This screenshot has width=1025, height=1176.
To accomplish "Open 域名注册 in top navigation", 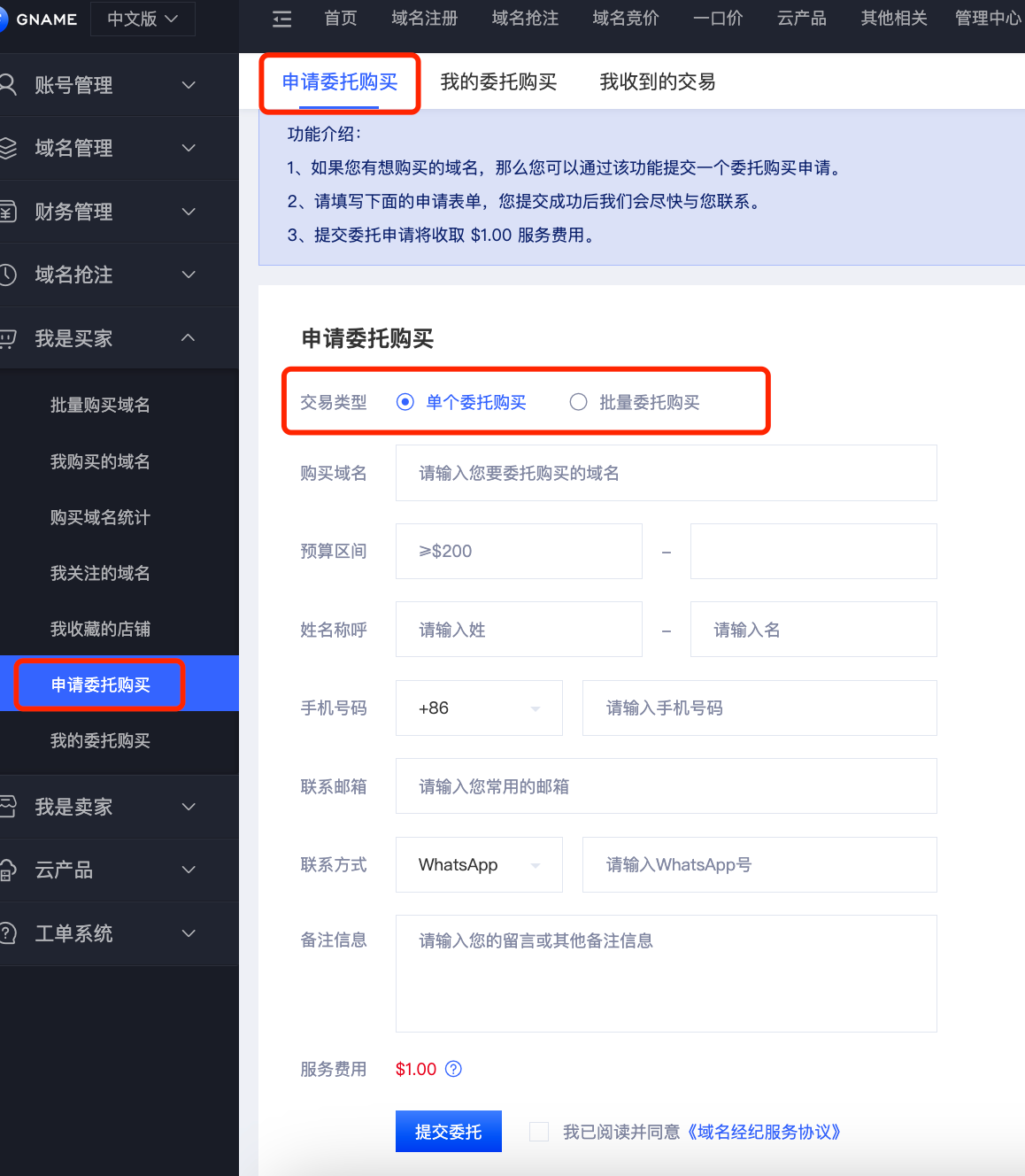I will (425, 19).
